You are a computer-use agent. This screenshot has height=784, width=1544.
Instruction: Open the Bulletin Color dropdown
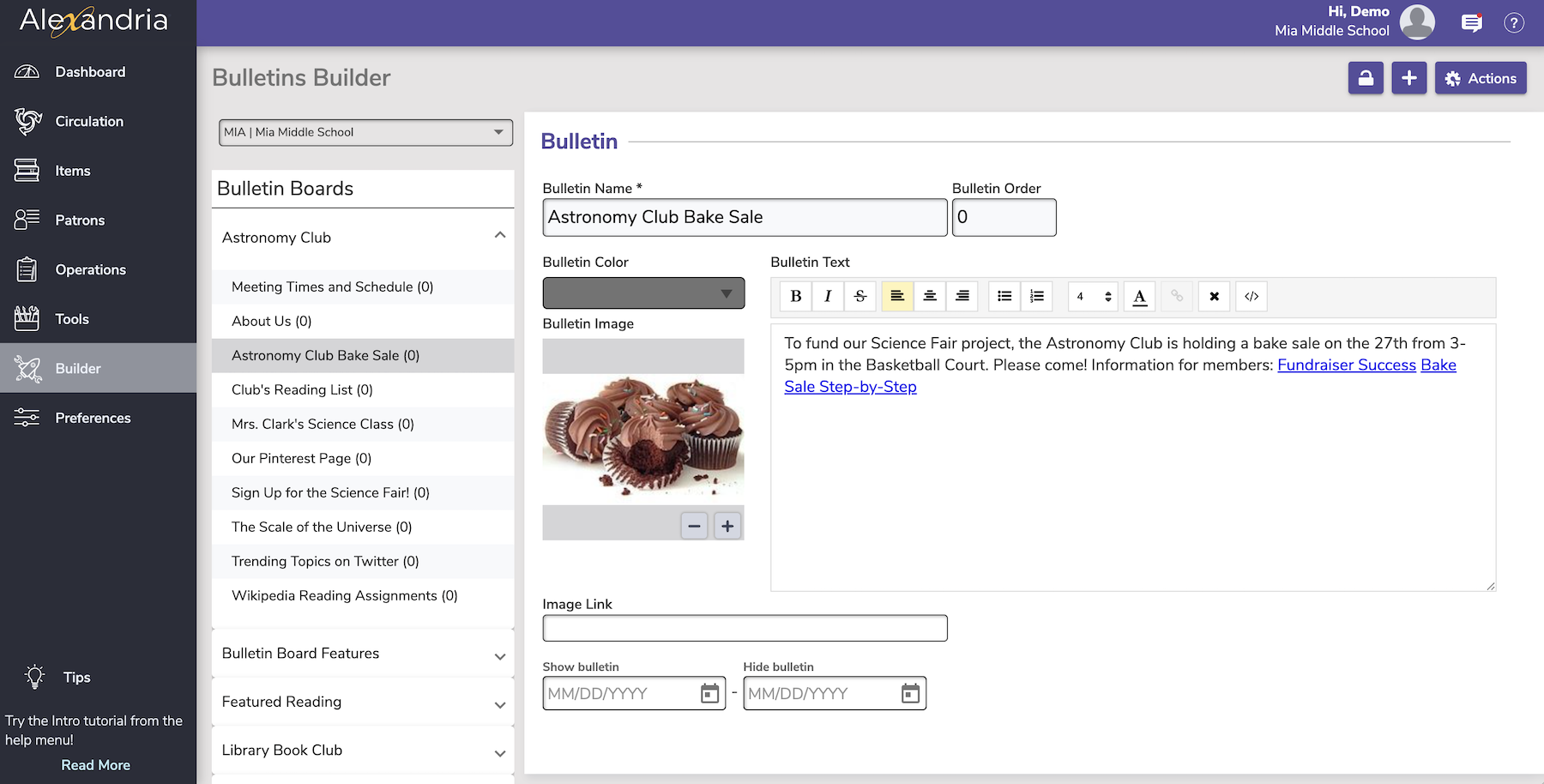[643, 292]
